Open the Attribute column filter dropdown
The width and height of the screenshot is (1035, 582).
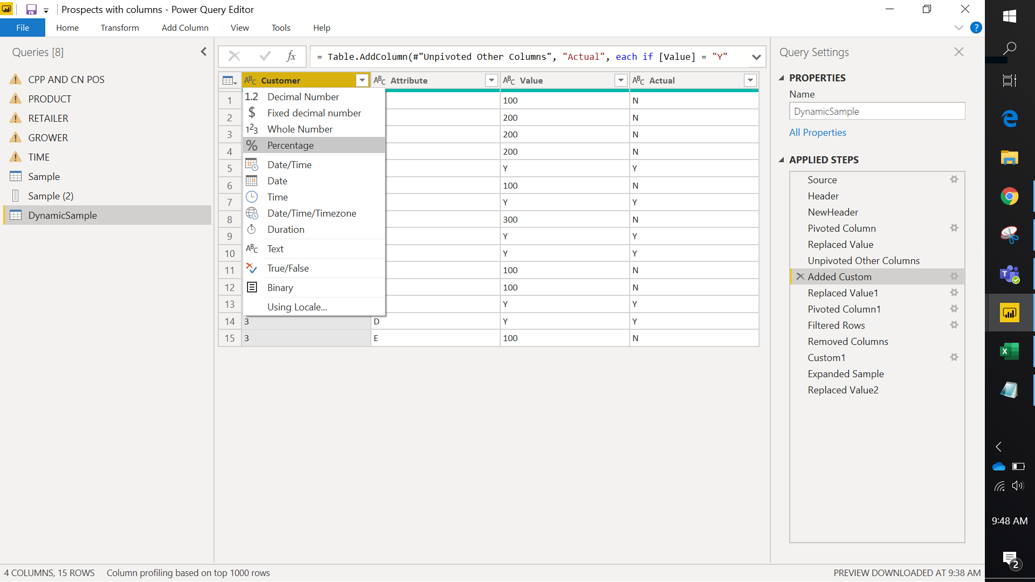(490, 80)
